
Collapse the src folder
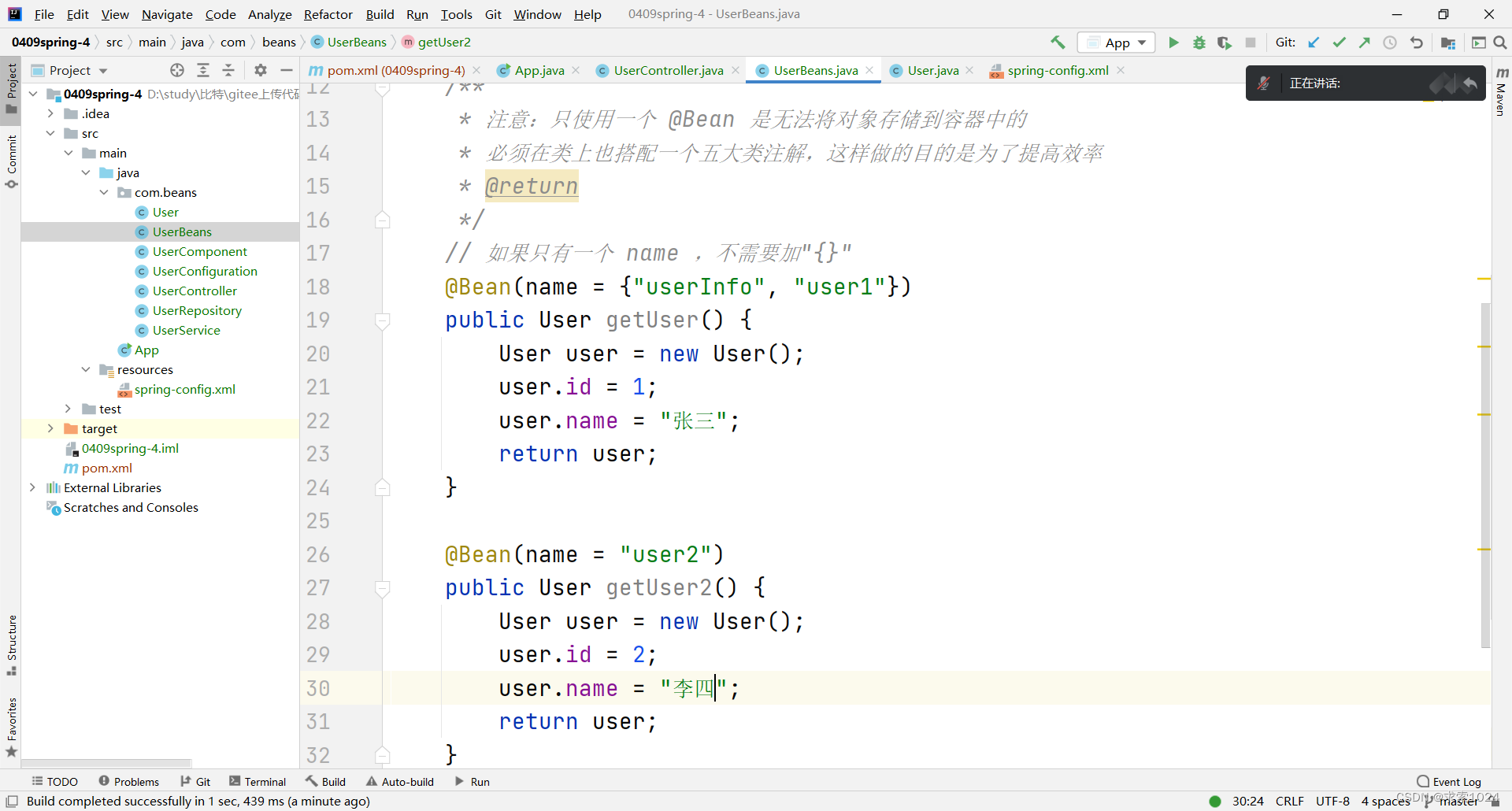pos(50,133)
